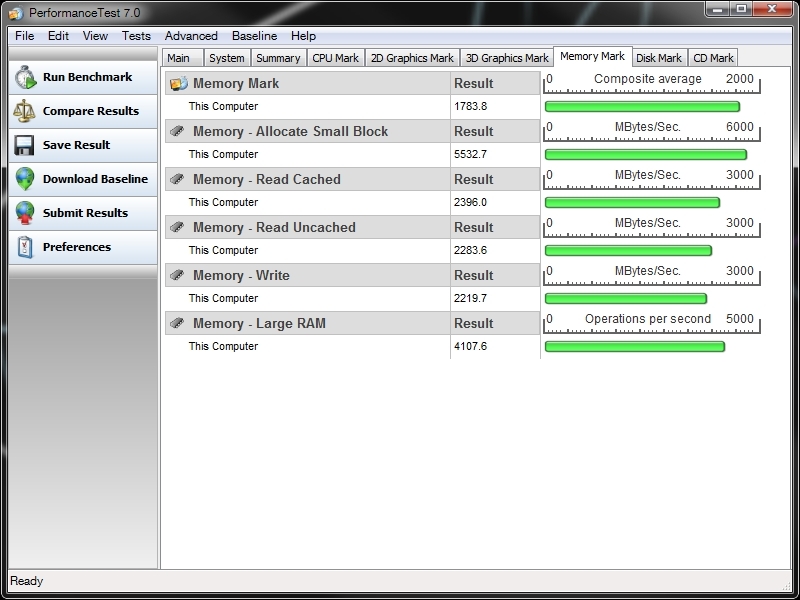Click the Read Cached green result bar
This screenshot has height=600, width=800.
[x=633, y=203]
